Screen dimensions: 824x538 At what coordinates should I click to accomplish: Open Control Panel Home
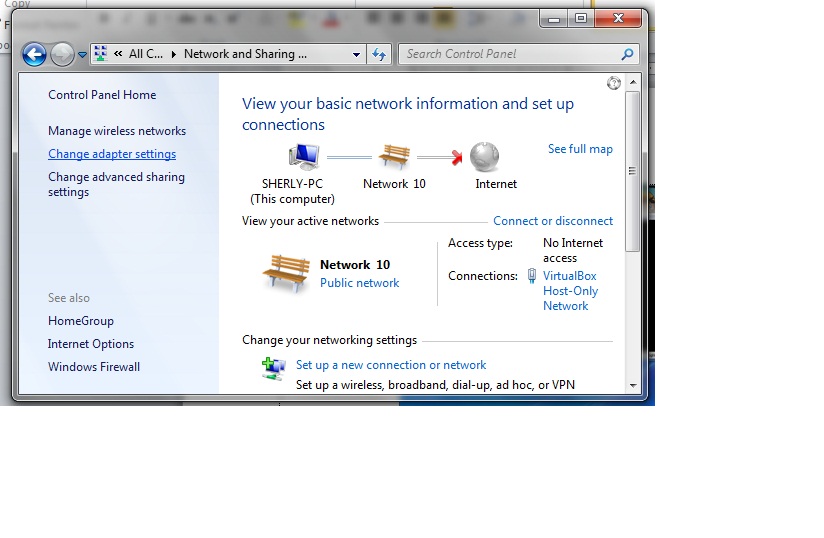tap(102, 95)
